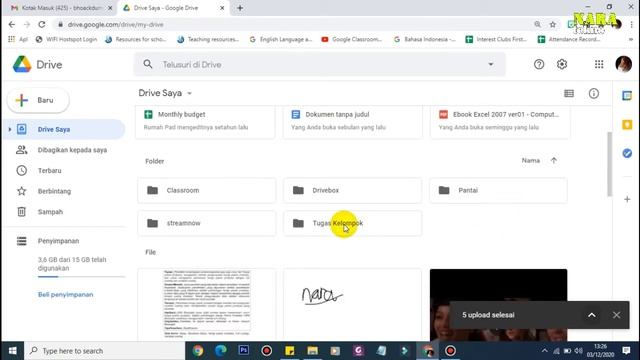640x360 pixels.
Task: Open Dibagikan kepada saya section
Action: (x=64, y=150)
